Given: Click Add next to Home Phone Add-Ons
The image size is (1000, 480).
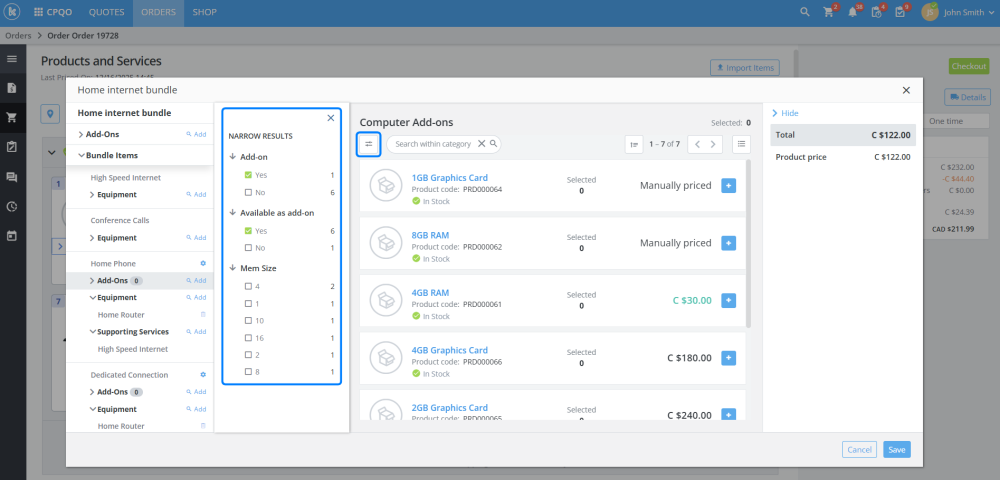Looking at the screenshot, I should [196, 280].
